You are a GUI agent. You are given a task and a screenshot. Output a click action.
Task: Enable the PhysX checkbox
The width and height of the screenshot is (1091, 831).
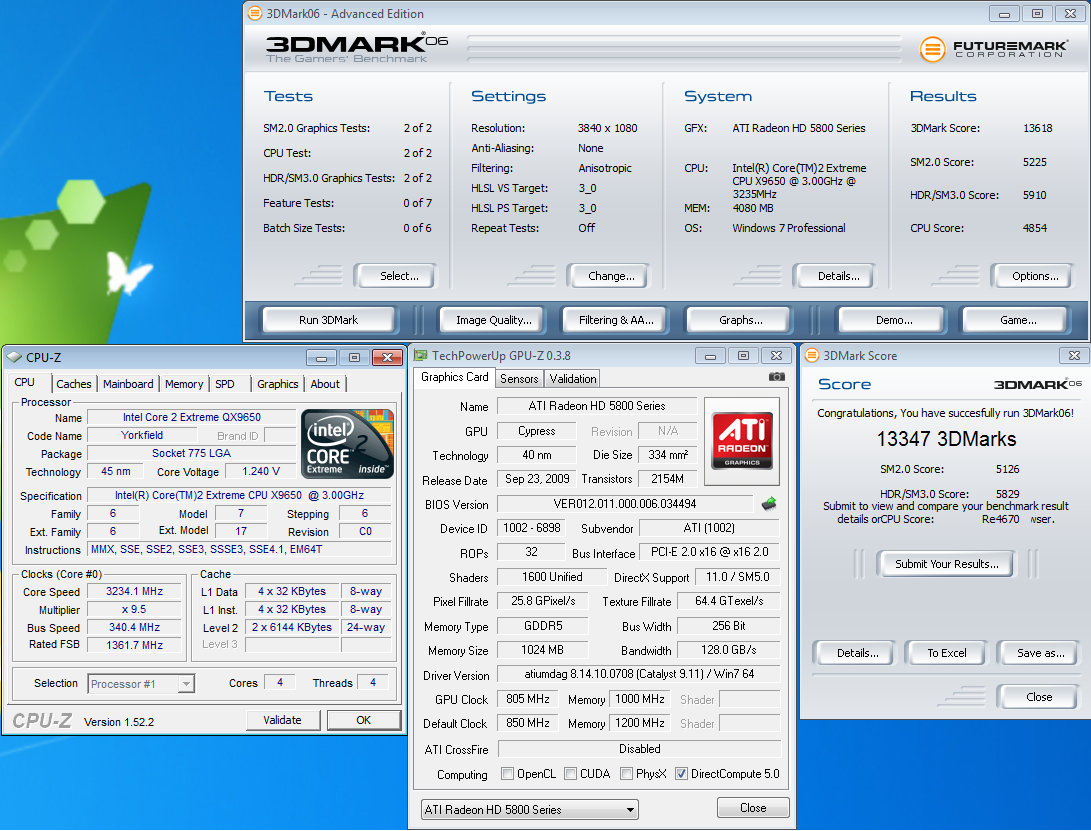pyautogui.click(x=626, y=774)
